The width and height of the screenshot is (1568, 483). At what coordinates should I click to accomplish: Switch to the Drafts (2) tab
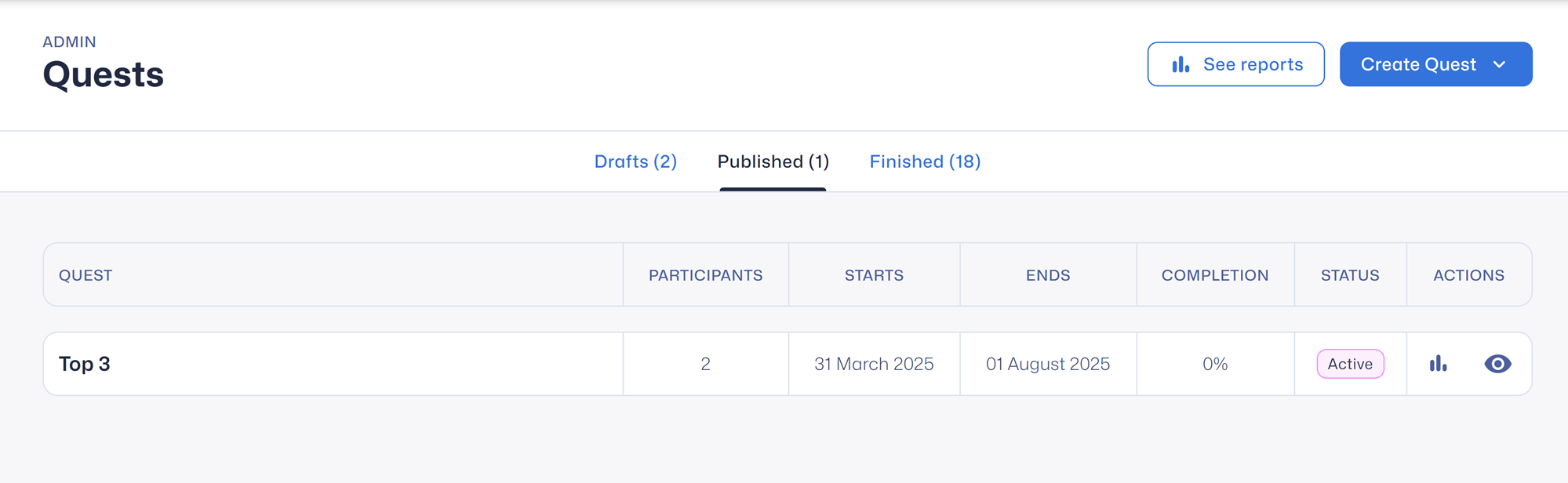tap(635, 162)
